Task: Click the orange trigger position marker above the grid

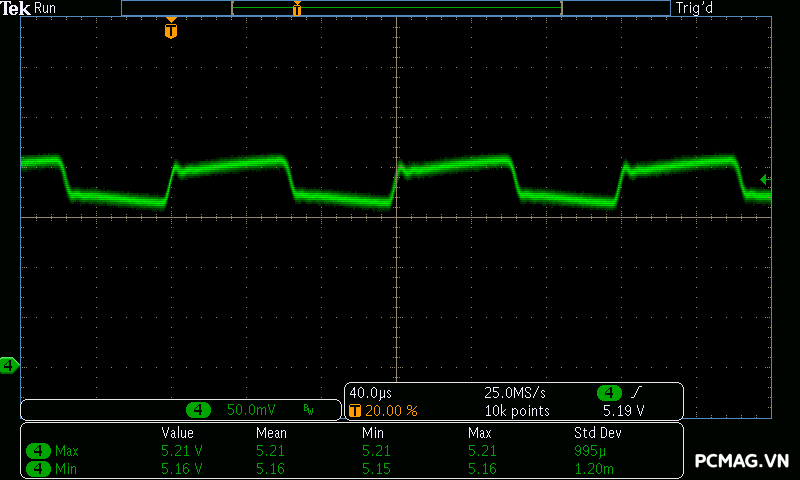Action: point(171,30)
